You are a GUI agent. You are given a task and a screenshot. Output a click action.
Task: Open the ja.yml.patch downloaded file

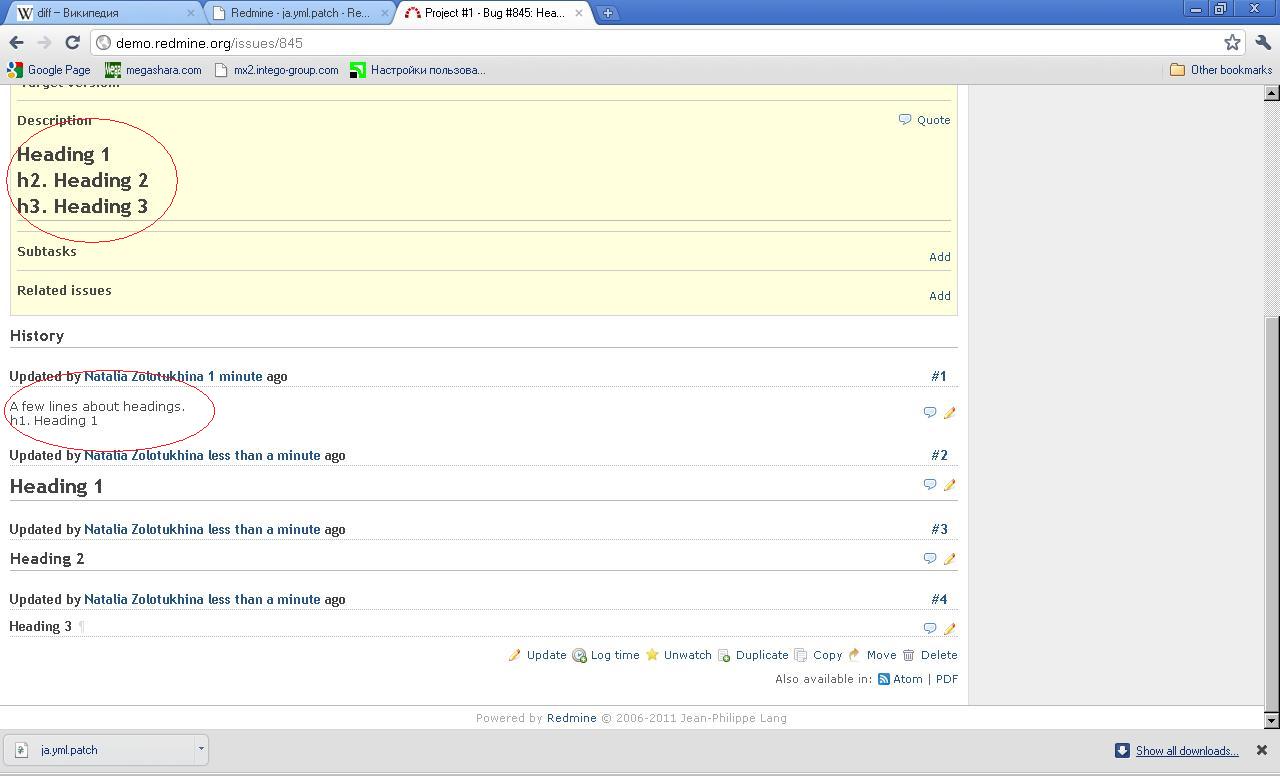[x=100, y=750]
